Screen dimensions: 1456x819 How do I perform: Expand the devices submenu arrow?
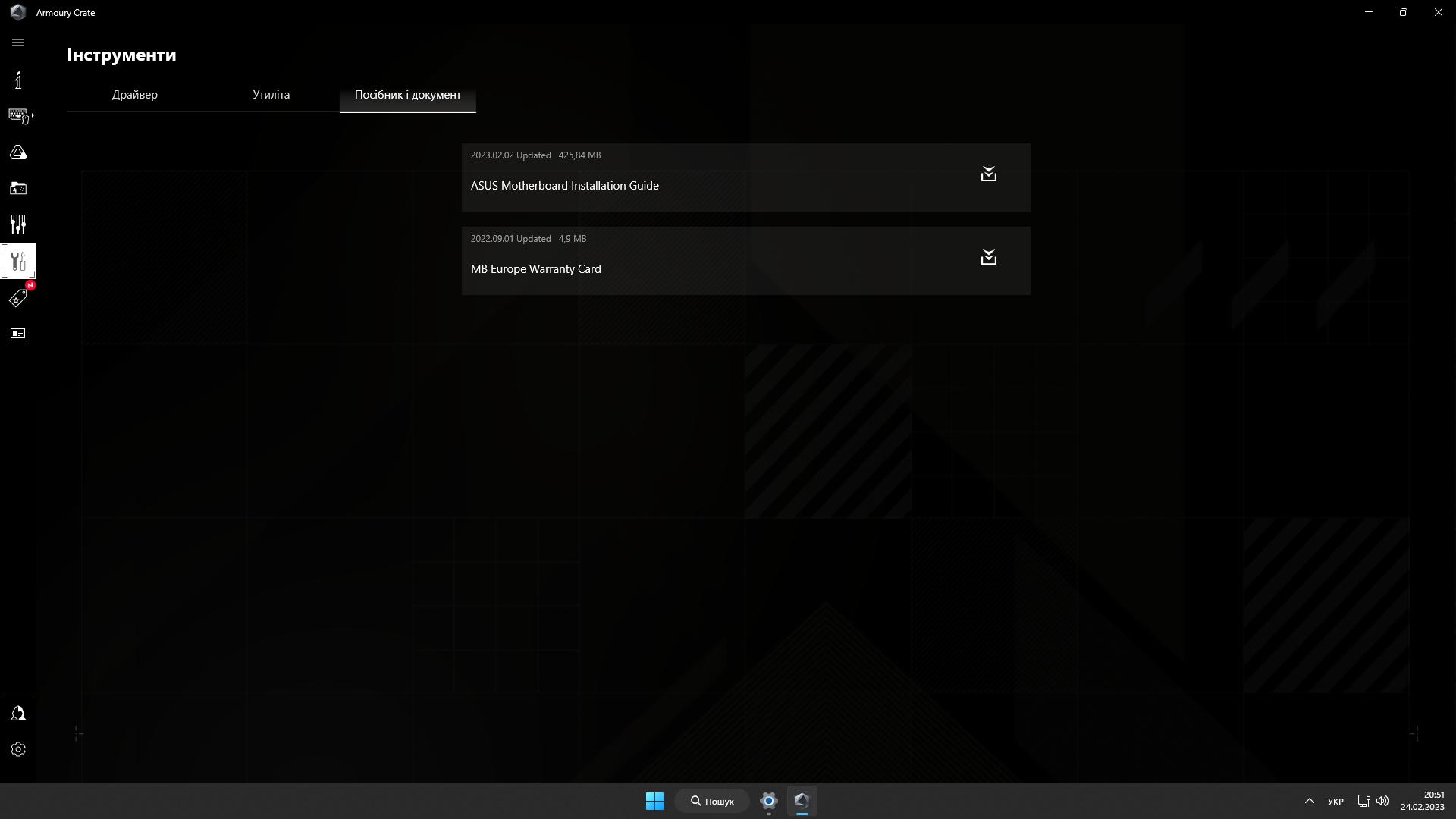coord(33,115)
